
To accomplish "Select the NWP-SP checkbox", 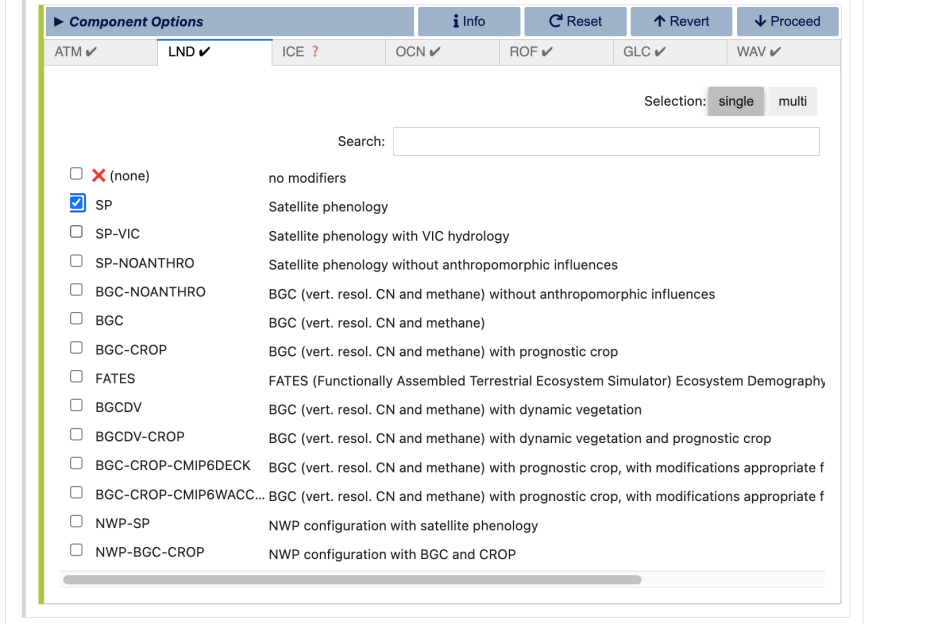I will point(77,522).
